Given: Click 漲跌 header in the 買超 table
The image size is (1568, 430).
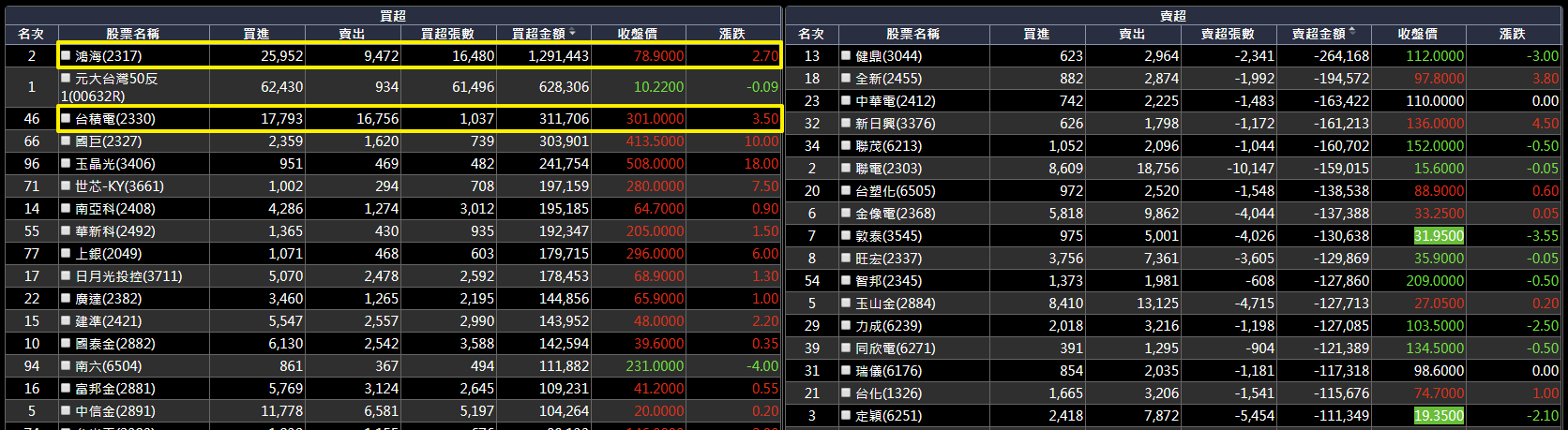Looking at the screenshot, I should (x=732, y=34).
